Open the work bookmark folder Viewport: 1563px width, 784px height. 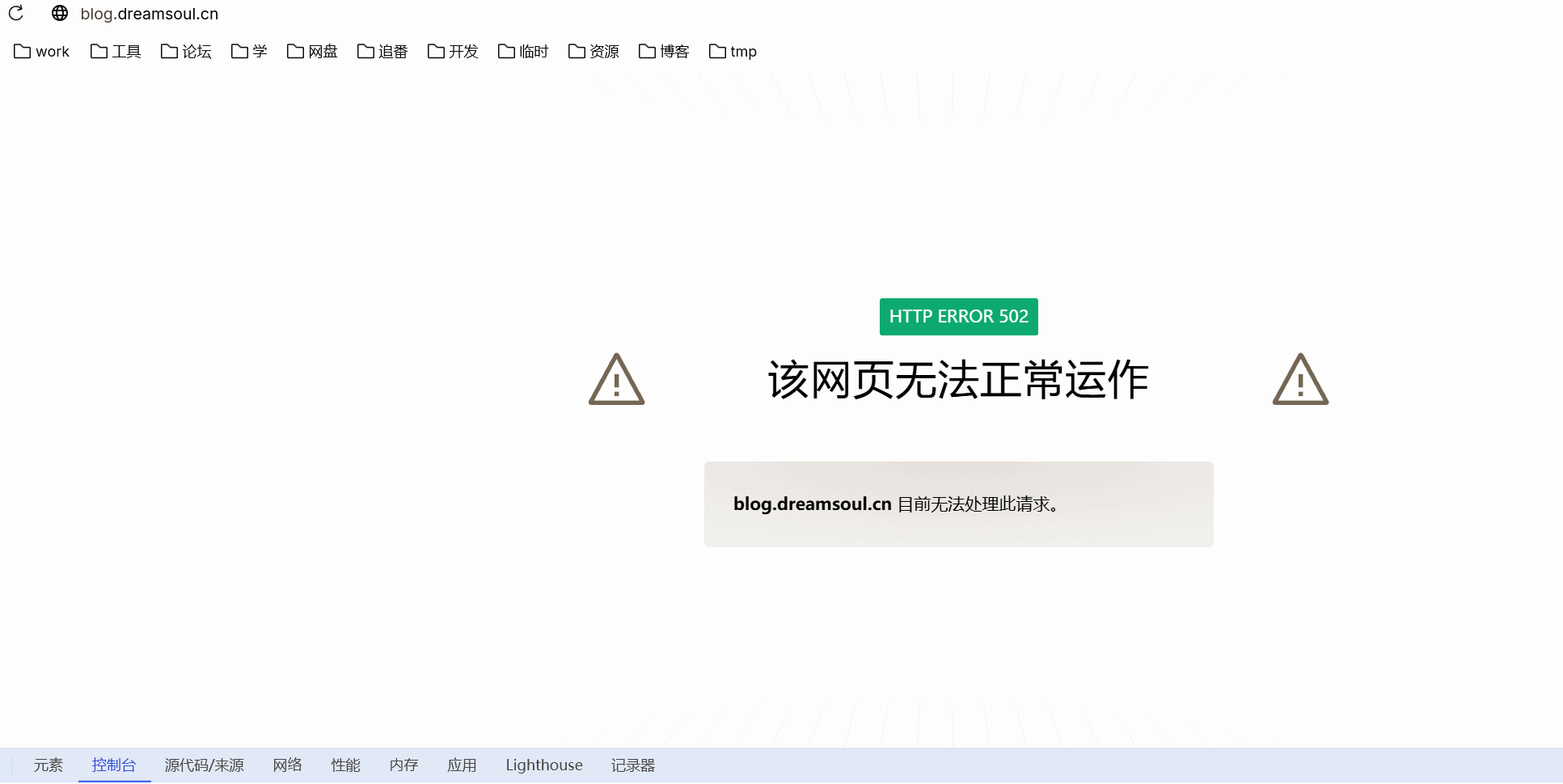tap(42, 52)
